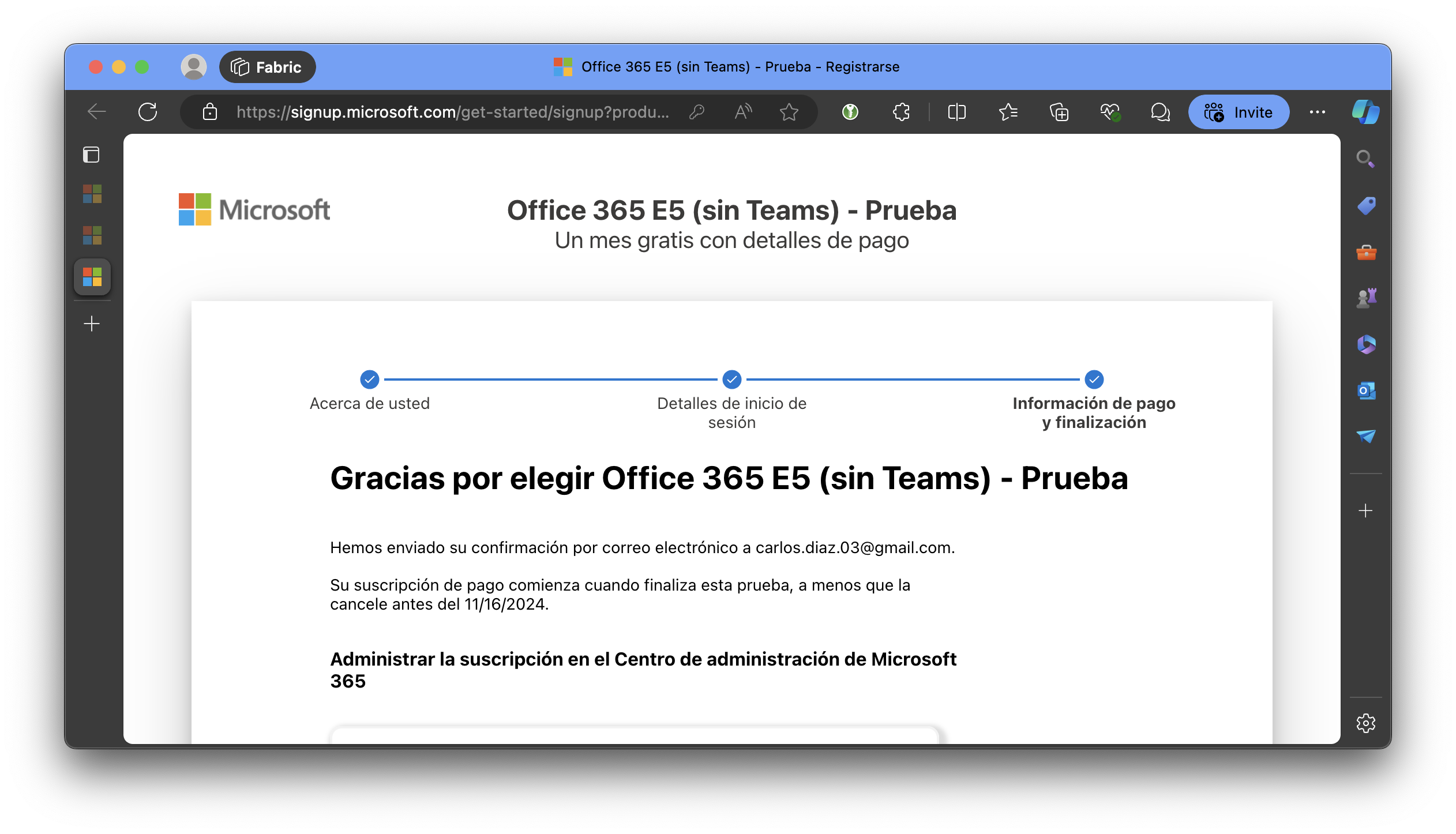1456x834 pixels.
Task: Click the address bar URL
Action: coord(453,112)
